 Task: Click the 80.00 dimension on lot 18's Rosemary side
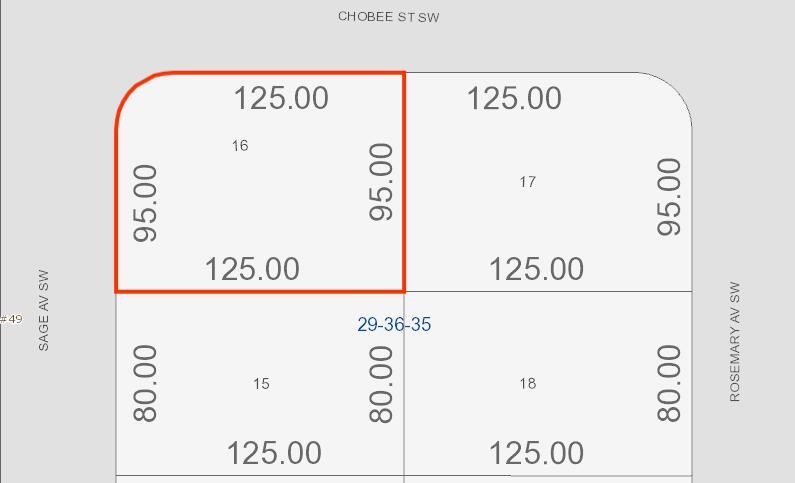(x=668, y=384)
